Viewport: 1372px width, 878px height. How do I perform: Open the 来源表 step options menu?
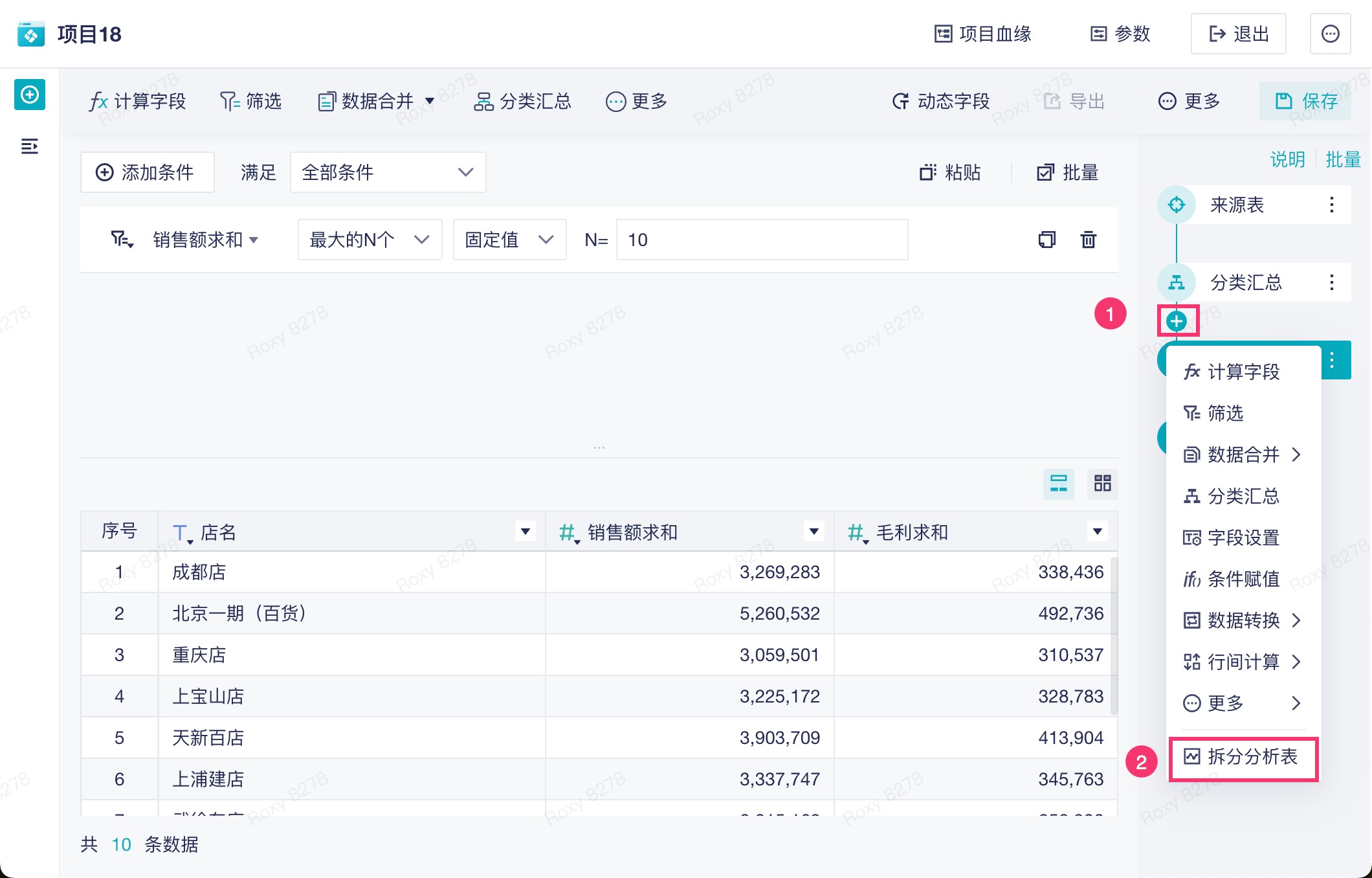click(1331, 205)
